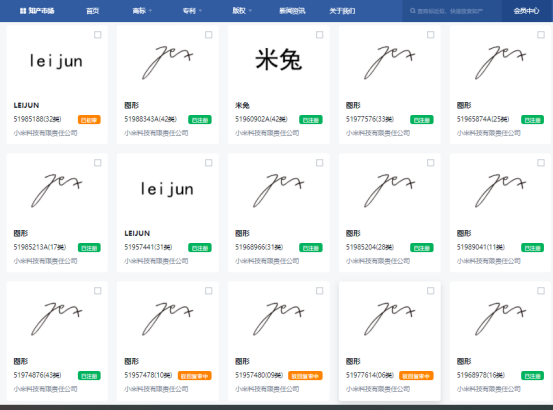Click the green 已注册 badge on card 51960902A
The width and height of the screenshot is (553, 410).
tap(311, 120)
